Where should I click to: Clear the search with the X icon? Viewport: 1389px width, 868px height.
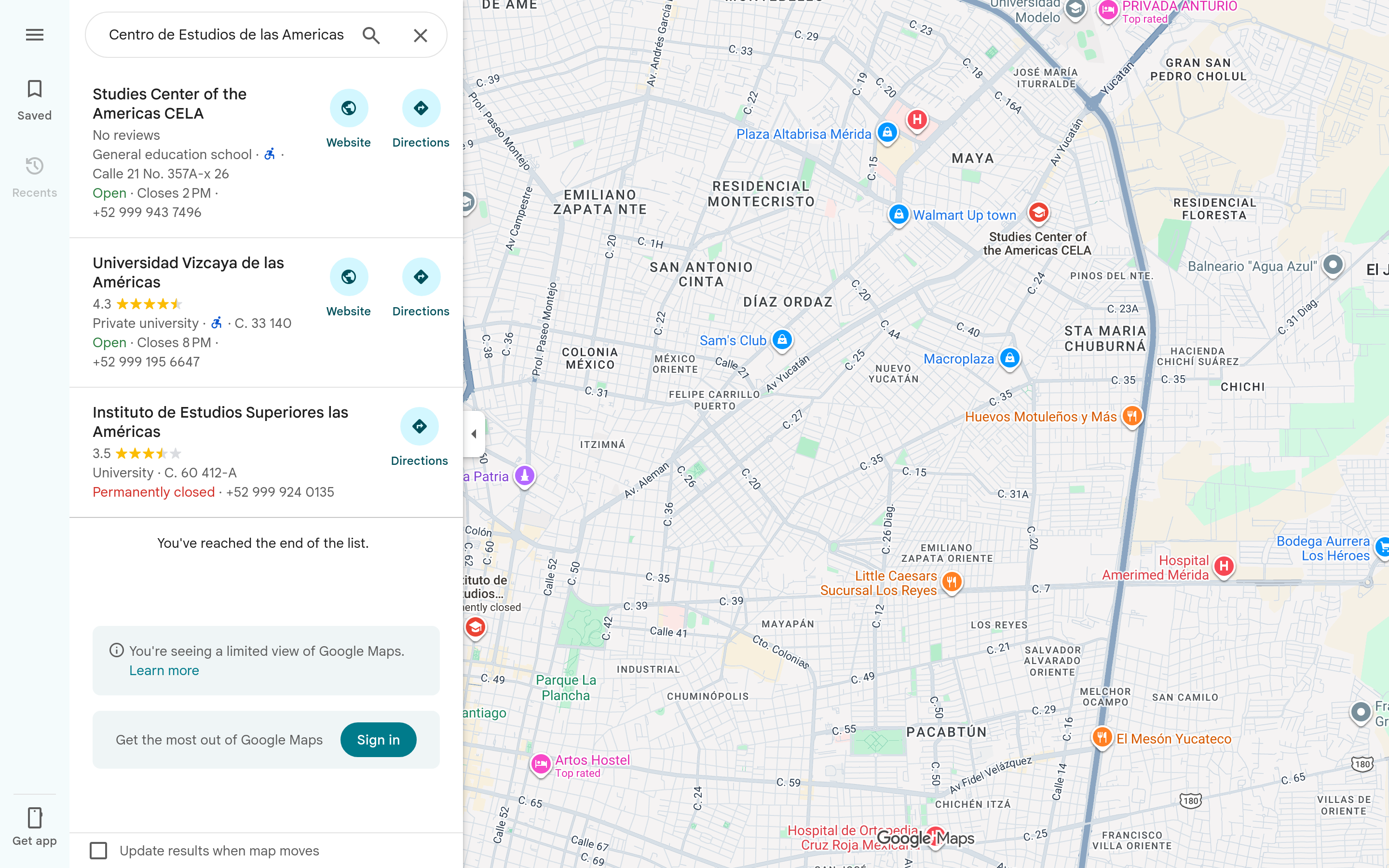tap(421, 35)
